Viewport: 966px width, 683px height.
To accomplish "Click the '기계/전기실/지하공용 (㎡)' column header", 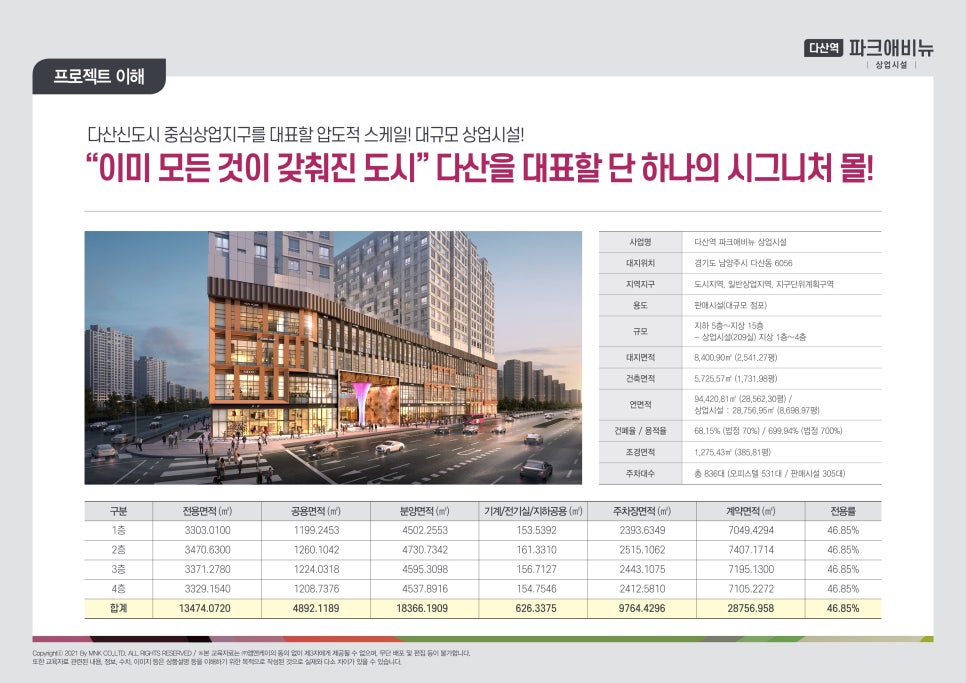I will tap(533, 511).
